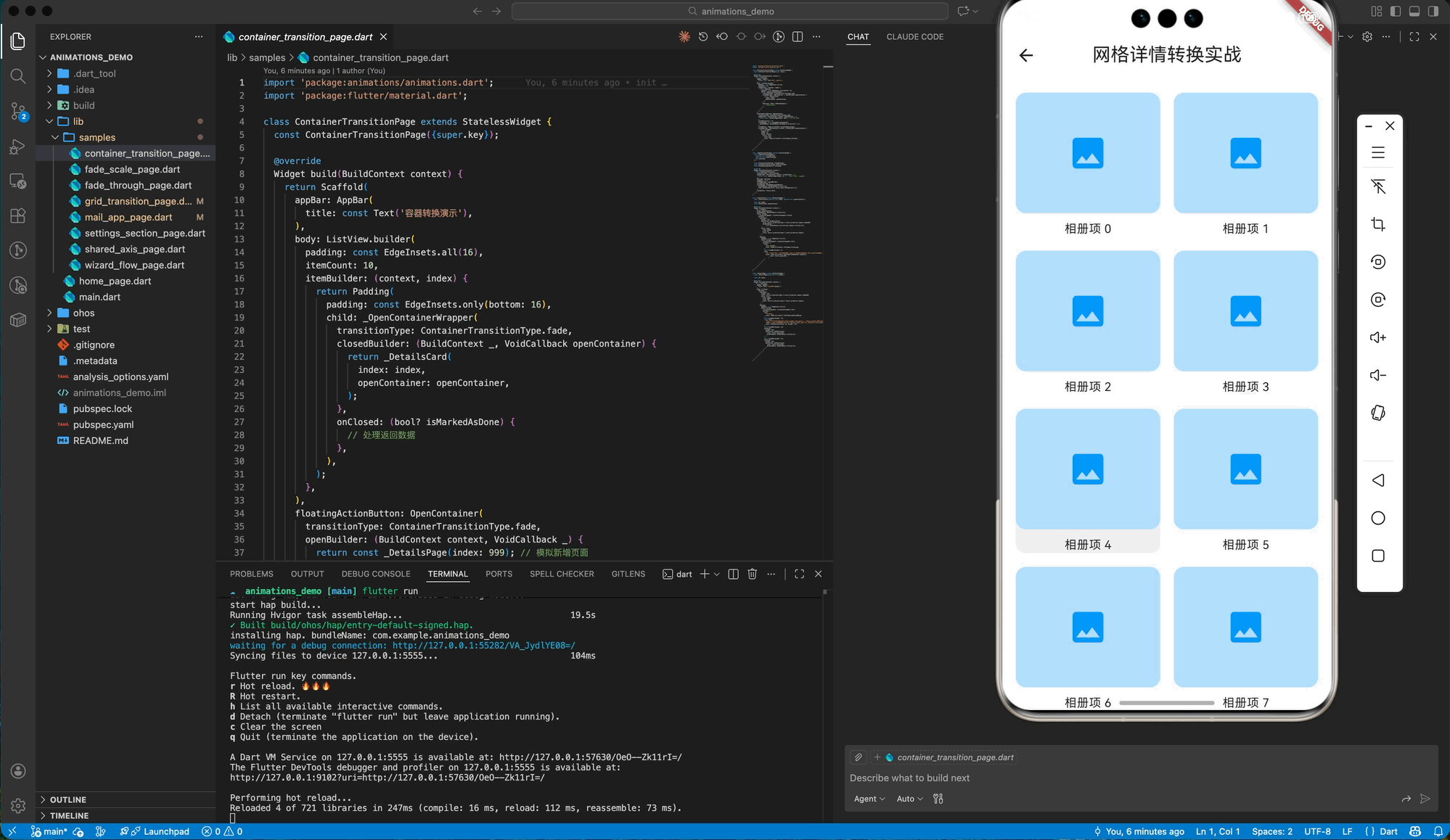Viewport: 1450px width, 840px height.
Task: Open Run and Debug view
Action: tap(18, 147)
